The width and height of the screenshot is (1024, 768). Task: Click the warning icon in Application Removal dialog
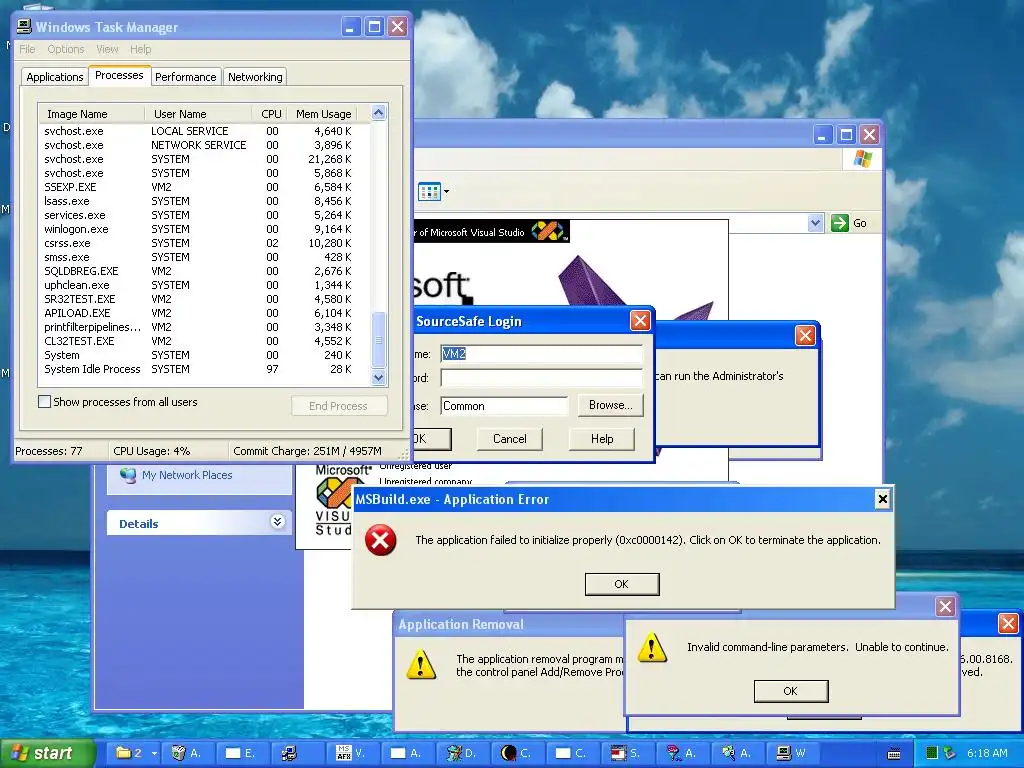pos(421,665)
